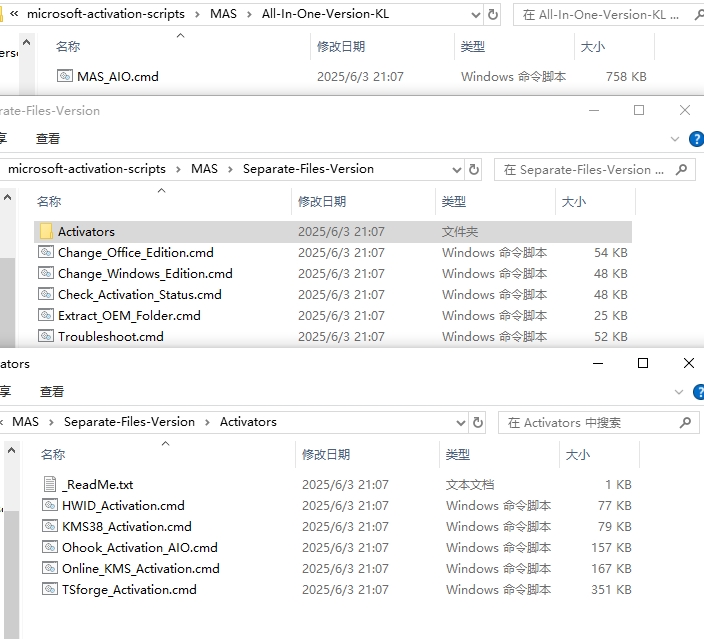Click the Ohook_Activation_AIO.cmd file icon
The image size is (704, 639).
point(50,547)
